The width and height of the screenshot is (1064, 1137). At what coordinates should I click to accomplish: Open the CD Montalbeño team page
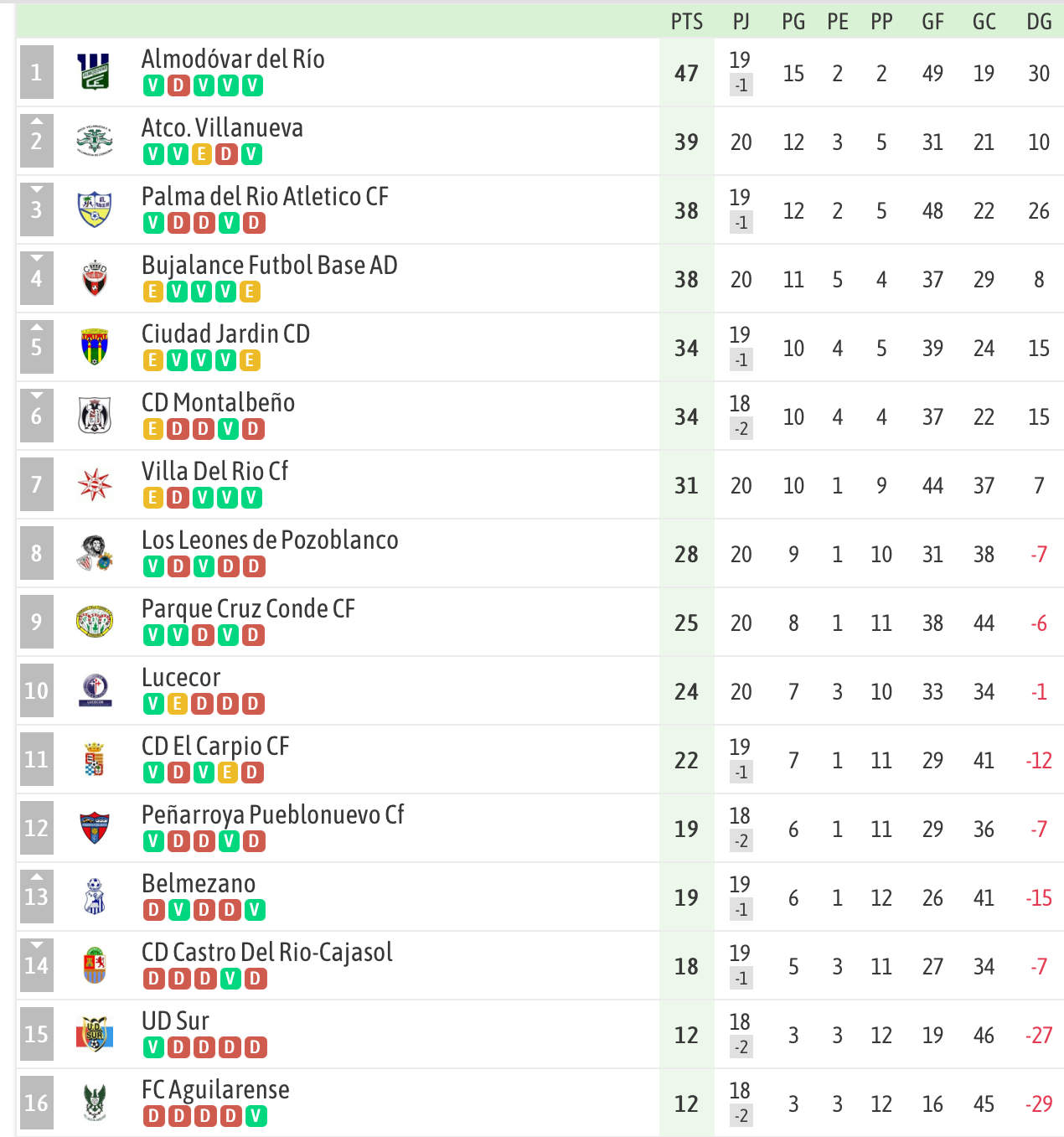[x=218, y=402]
